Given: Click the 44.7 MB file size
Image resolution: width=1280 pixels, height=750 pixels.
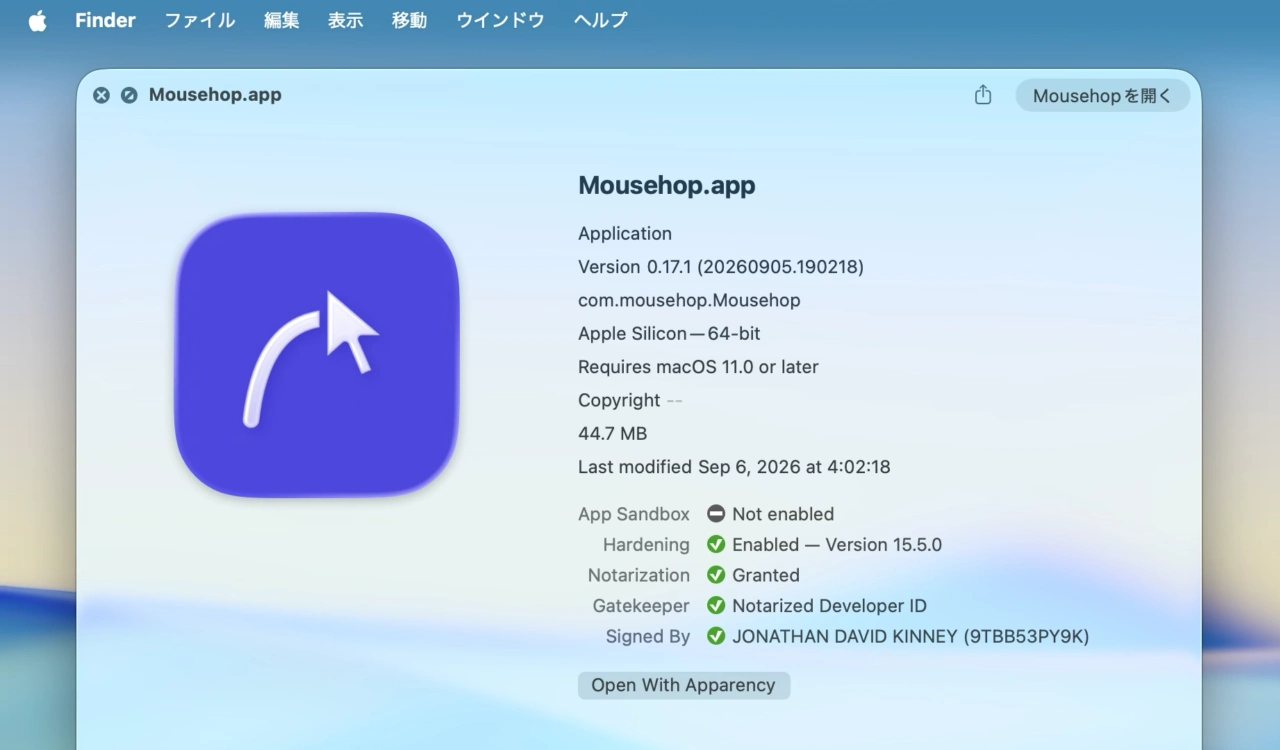Looking at the screenshot, I should coord(612,434).
